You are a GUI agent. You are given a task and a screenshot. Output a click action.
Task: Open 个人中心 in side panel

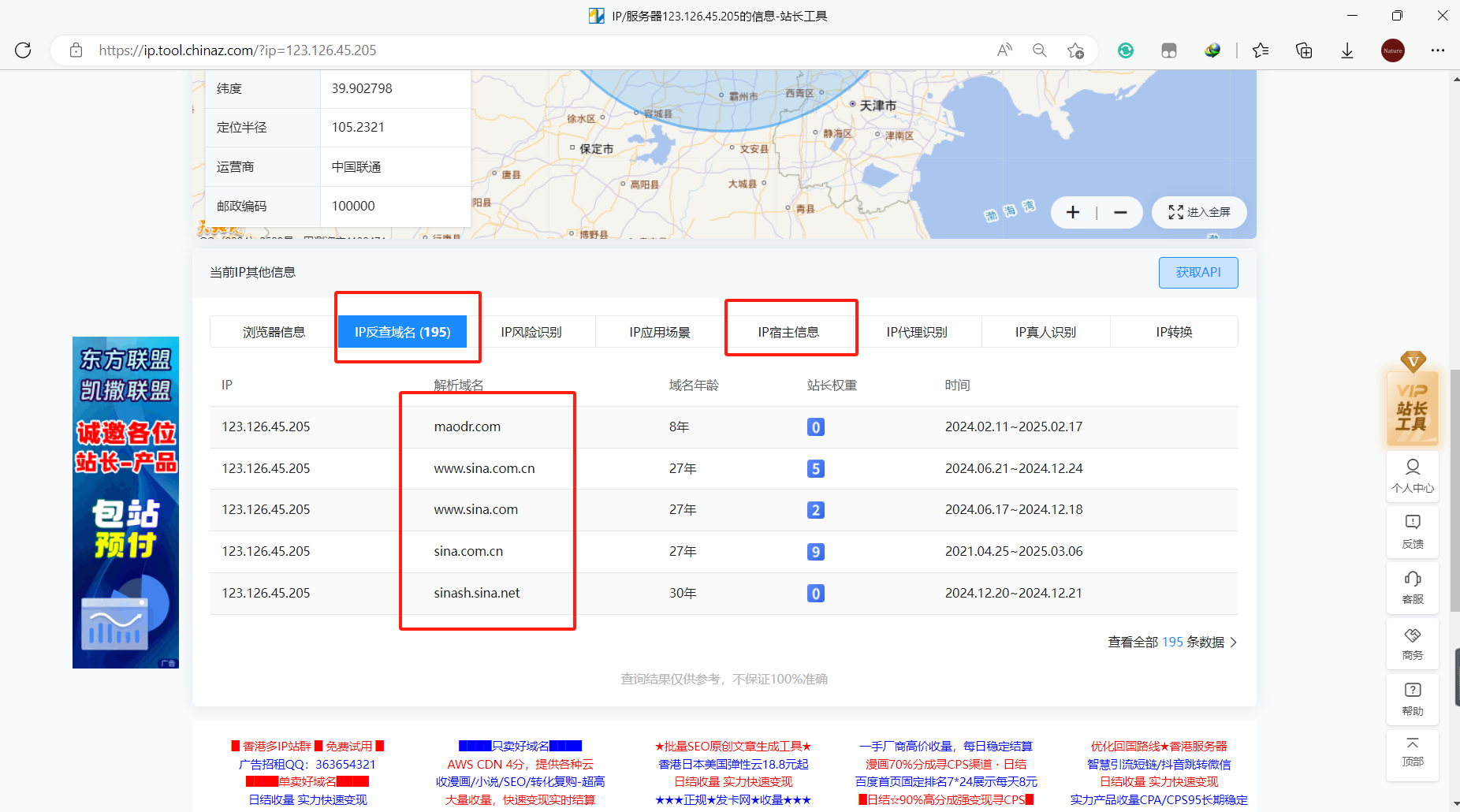click(x=1413, y=476)
